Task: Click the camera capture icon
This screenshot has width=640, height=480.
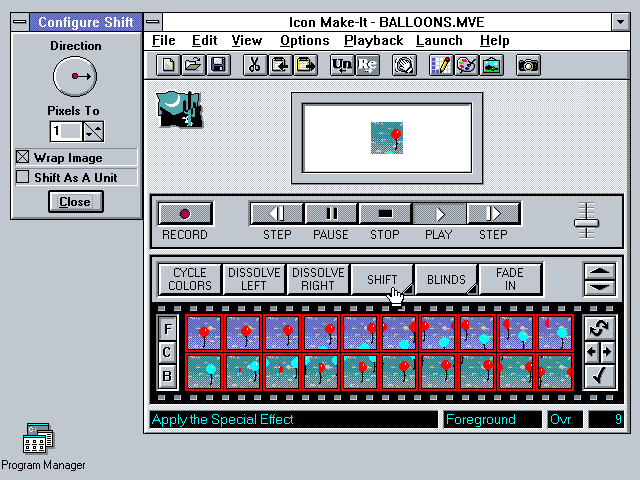Action: coord(528,65)
